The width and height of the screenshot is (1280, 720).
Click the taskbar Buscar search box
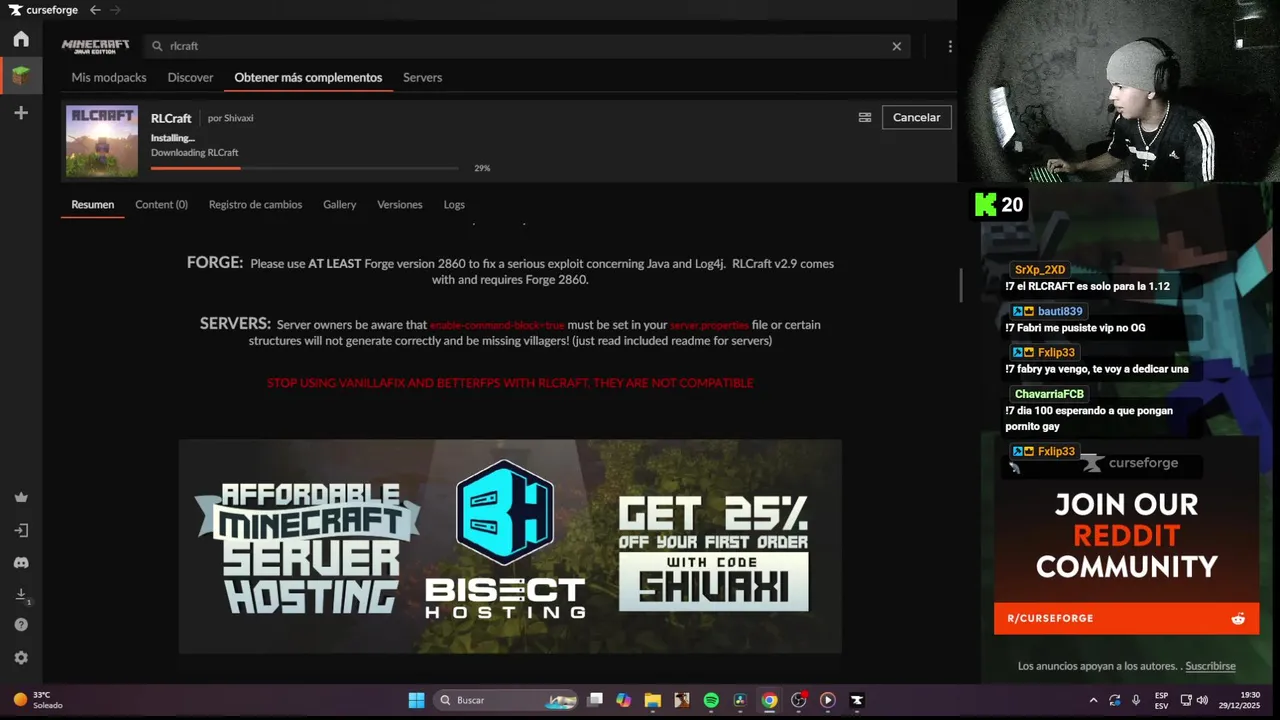click(507, 700)
